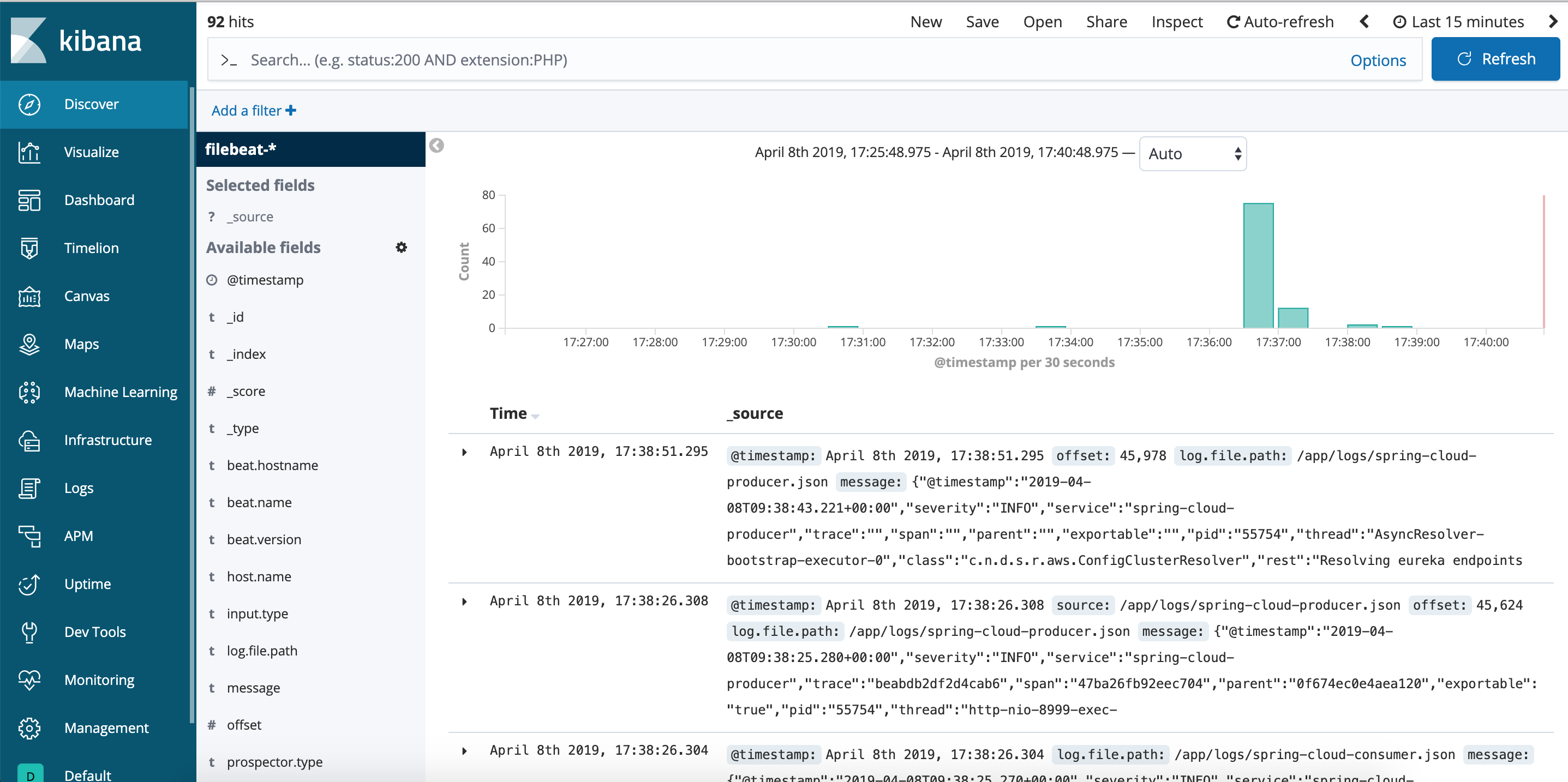
Task: Click Save in the top menu
Action: (982, 22)
